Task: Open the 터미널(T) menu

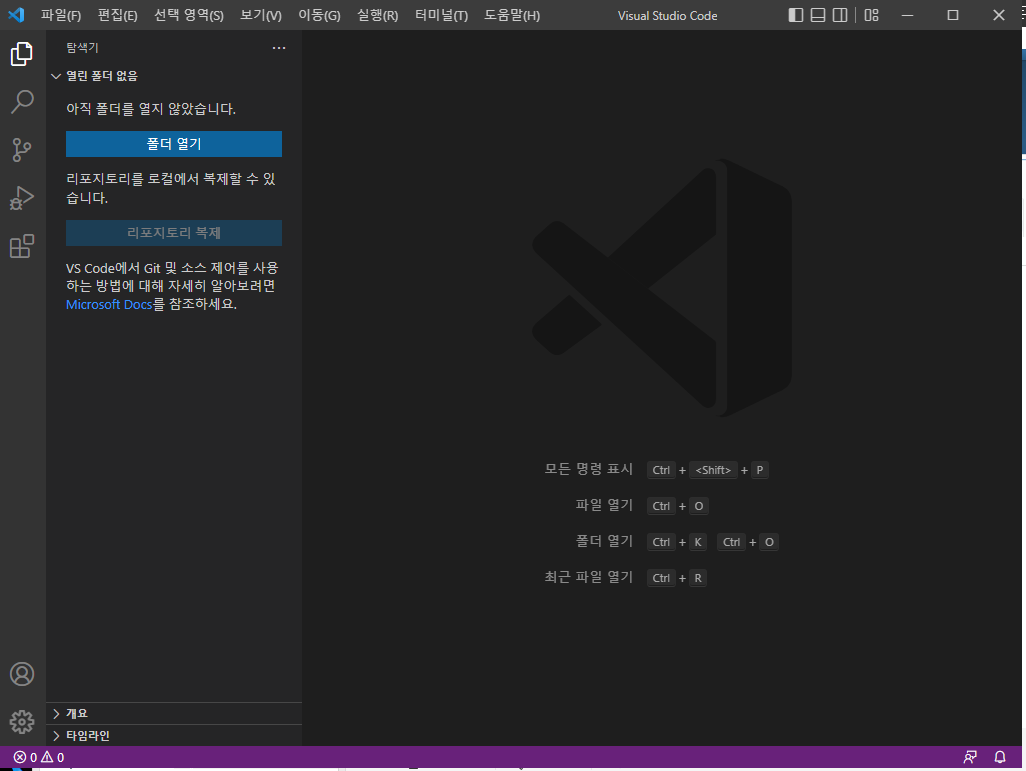Action: 442,15
